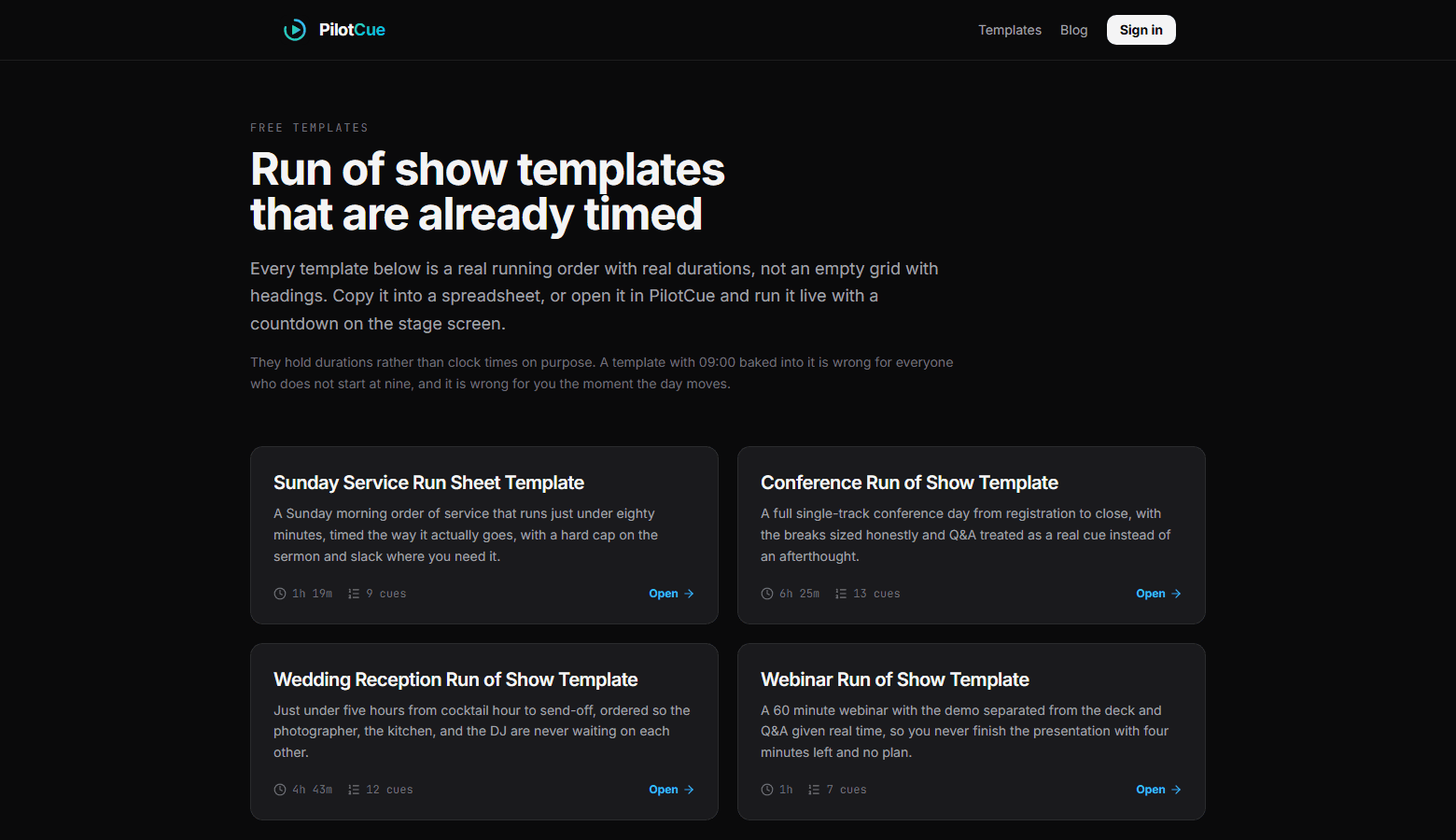Viewport: 1456px width, 840px height.
Task: Click clock icon beside 1h 19m
Action: [280, 594]
